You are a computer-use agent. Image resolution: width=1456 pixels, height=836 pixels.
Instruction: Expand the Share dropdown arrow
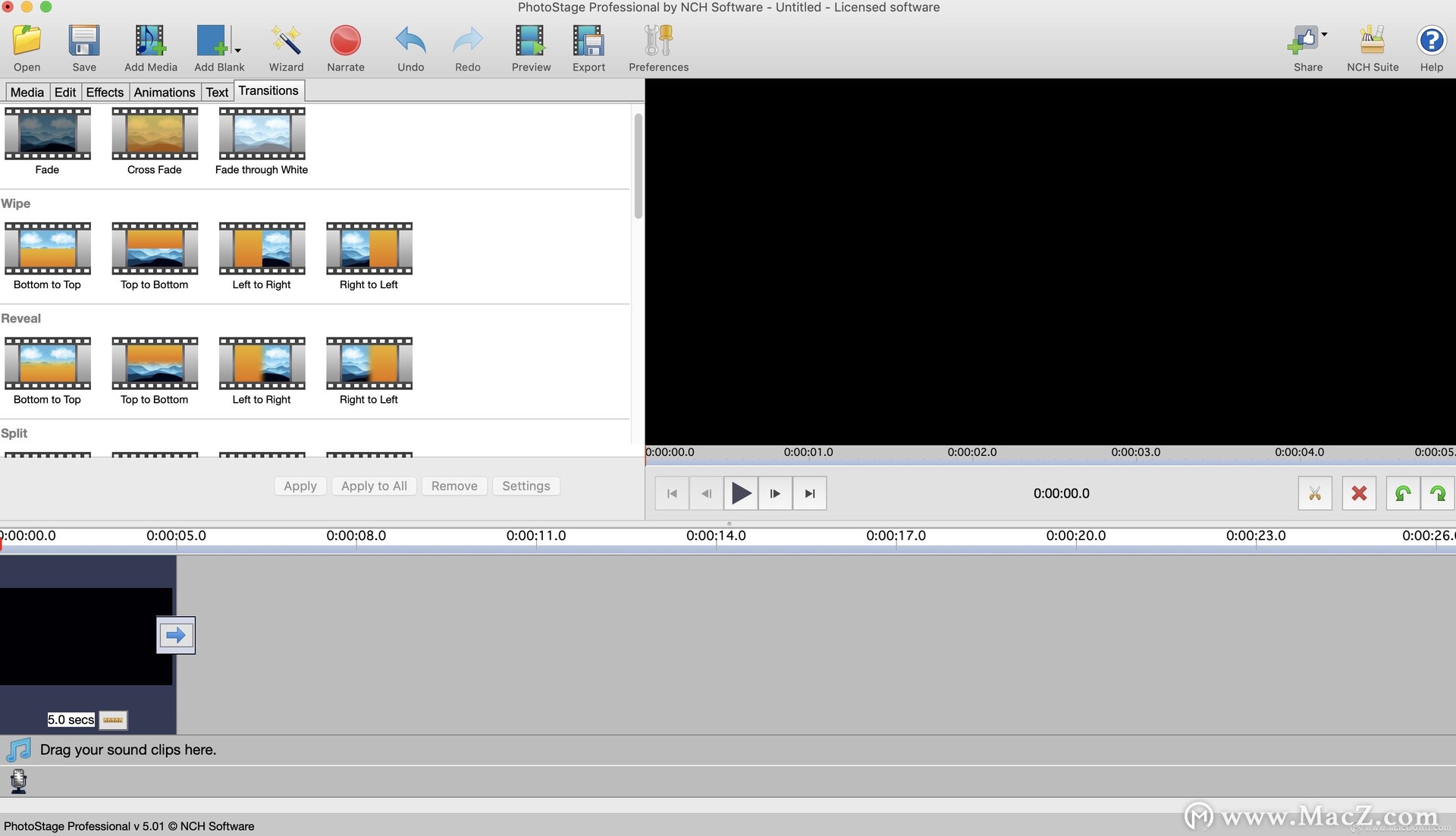coord(1324,34)
